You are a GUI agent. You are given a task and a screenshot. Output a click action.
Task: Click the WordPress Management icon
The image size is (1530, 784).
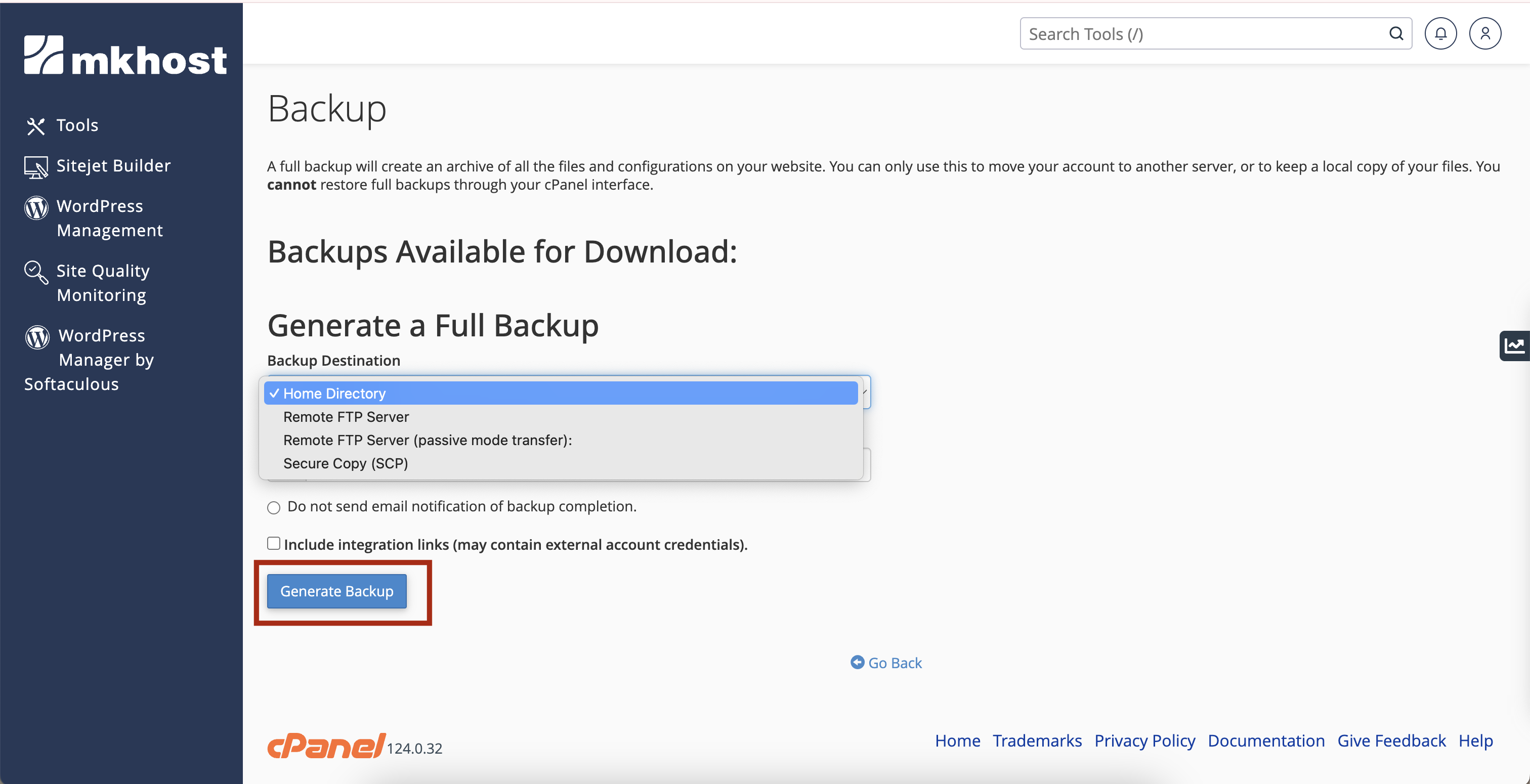(x=36, y=208)
